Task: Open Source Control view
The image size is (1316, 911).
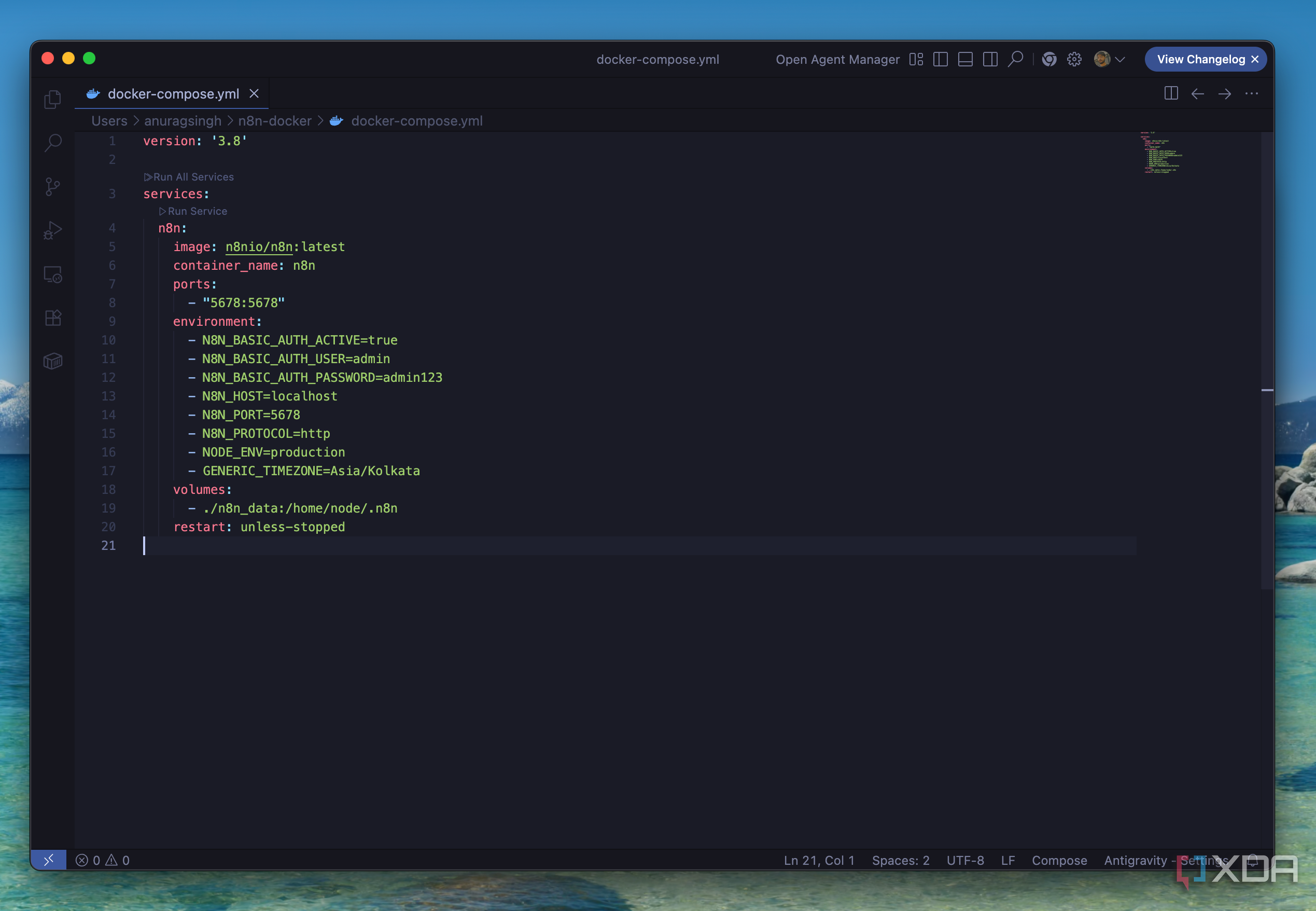Action: (52, 187)
